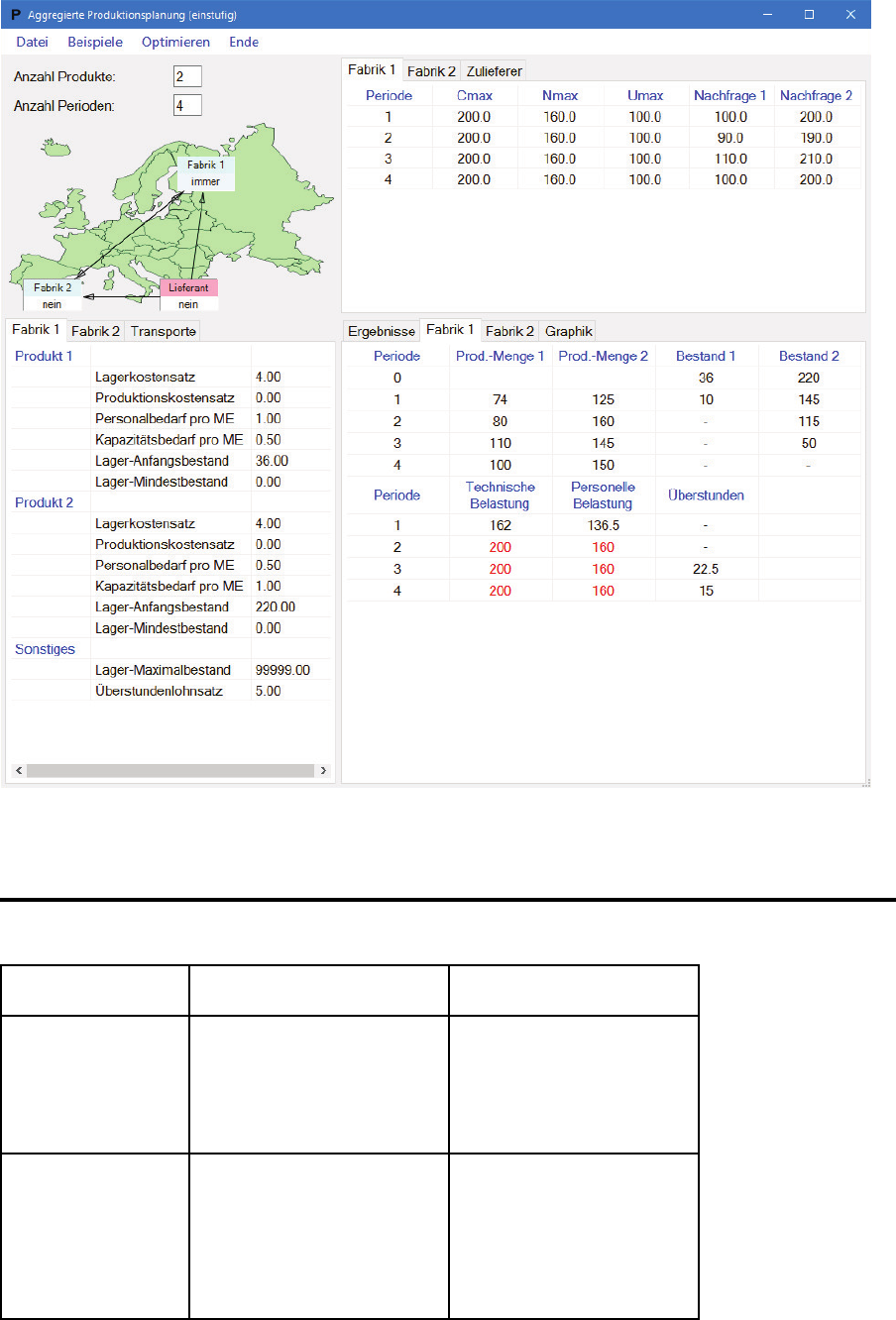Image resolution: width=896 pixels, height=1320 pixels.
Task: Select Fabrik 2 tab in top-right panel
Action: pos(431,71)
